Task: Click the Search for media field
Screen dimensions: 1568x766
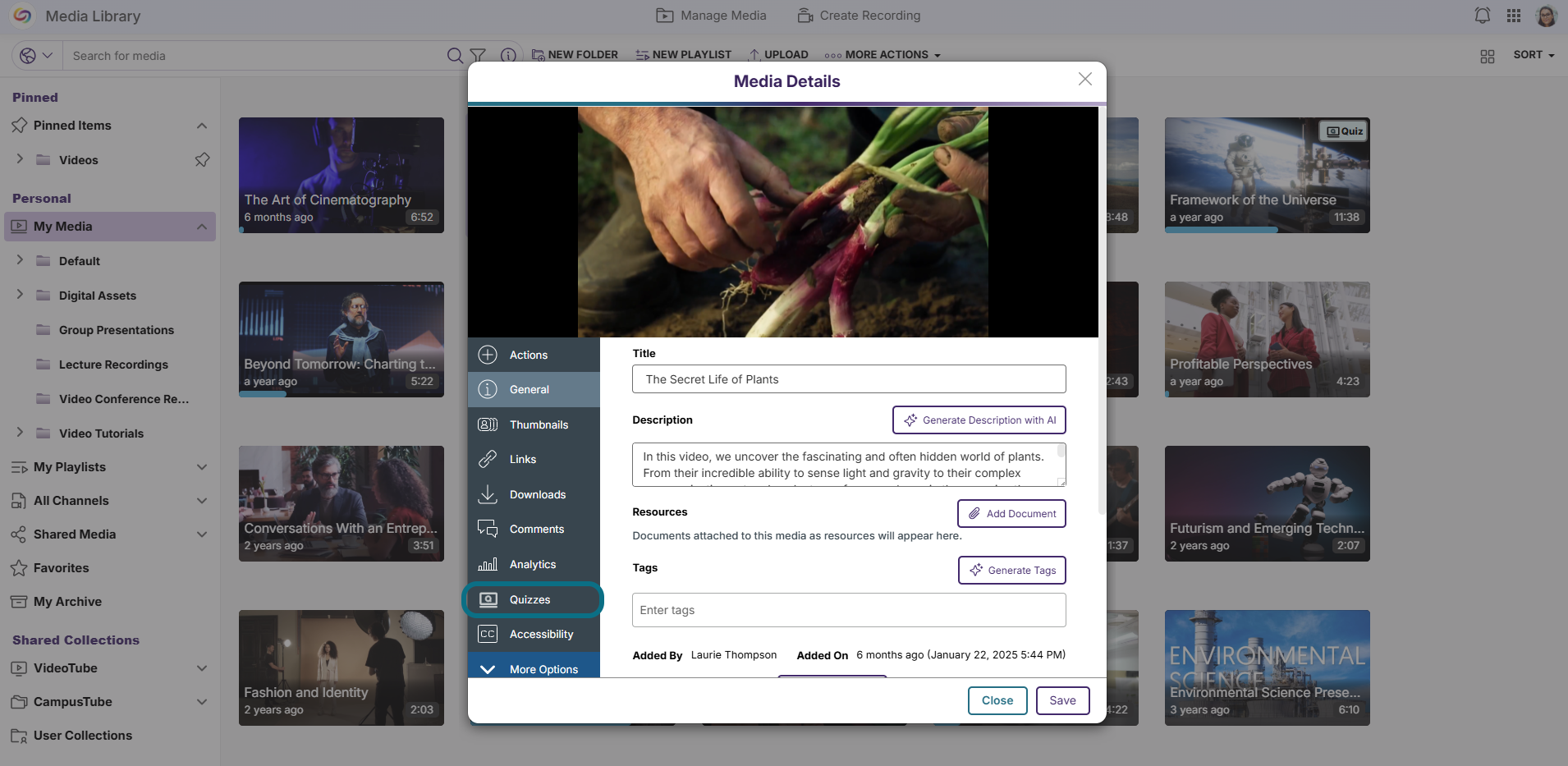Action: (x=254, y=56)
